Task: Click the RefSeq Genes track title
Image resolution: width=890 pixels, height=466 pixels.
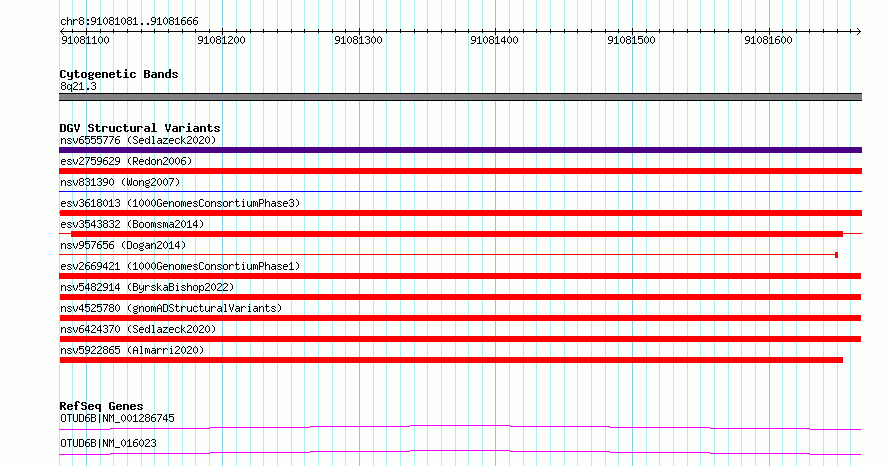Action: point(101,406)
